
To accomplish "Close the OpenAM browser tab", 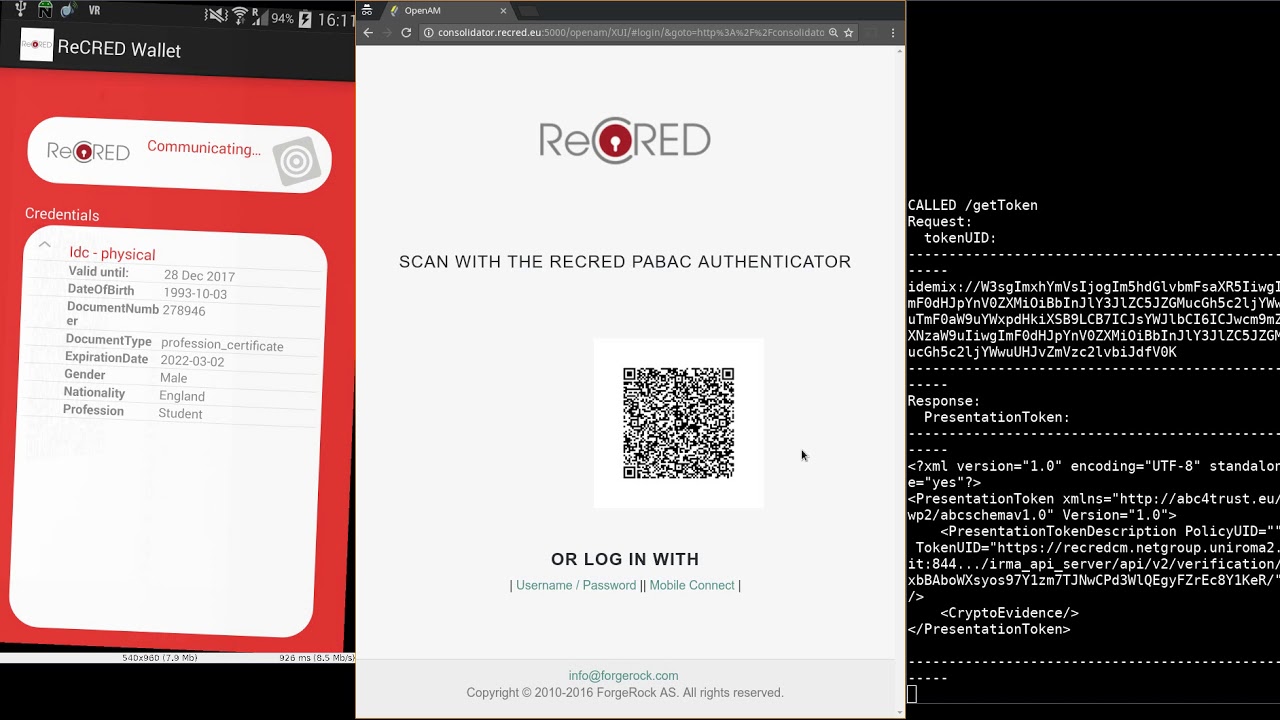I will [503, 11].
